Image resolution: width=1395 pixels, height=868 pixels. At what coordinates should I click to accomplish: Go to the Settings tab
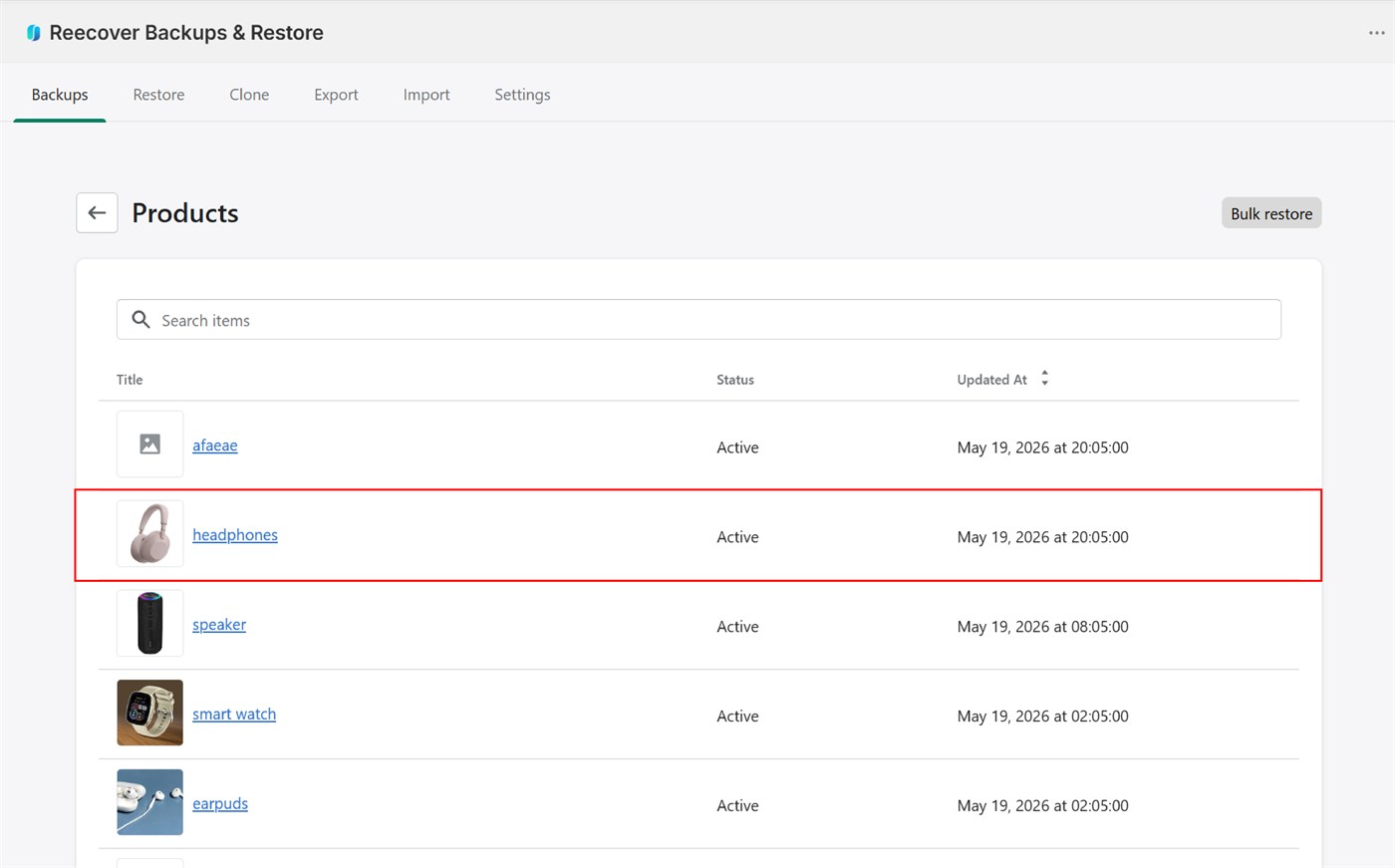[522, 95]
